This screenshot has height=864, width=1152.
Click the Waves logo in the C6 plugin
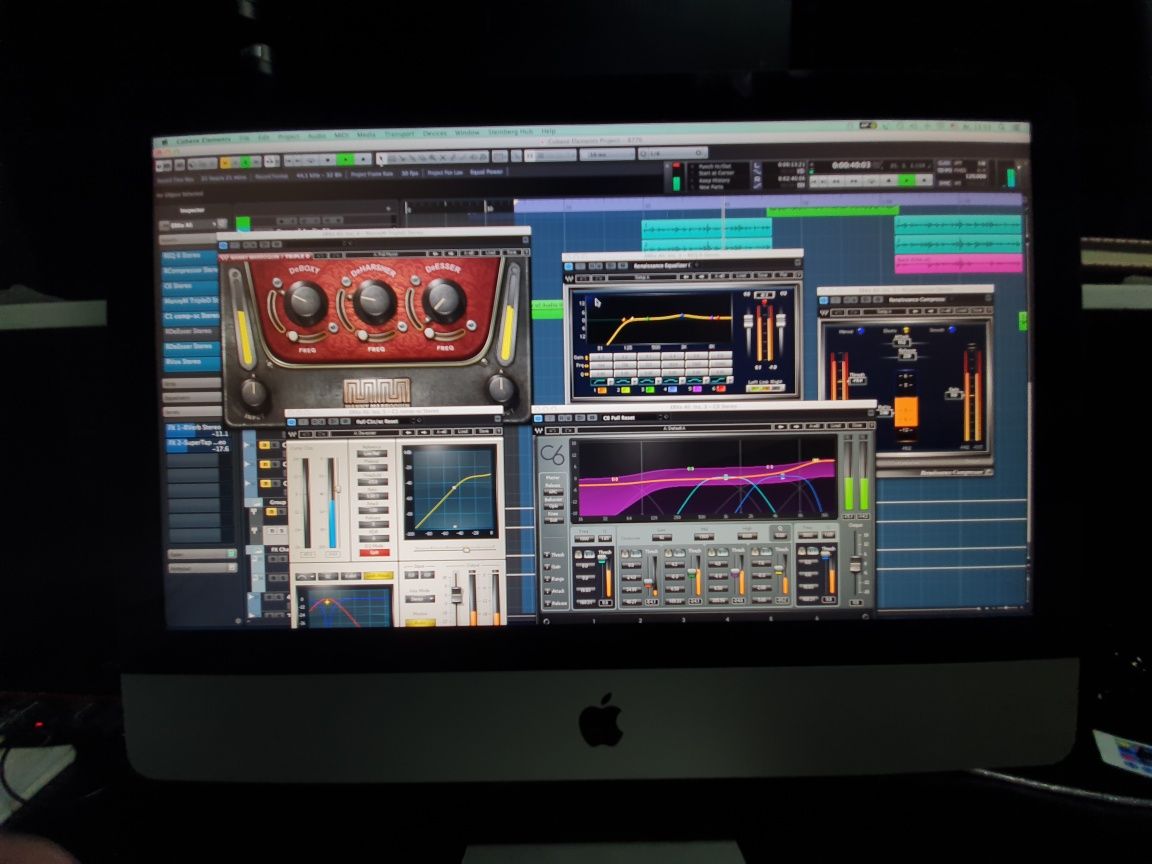click(540, 429)
